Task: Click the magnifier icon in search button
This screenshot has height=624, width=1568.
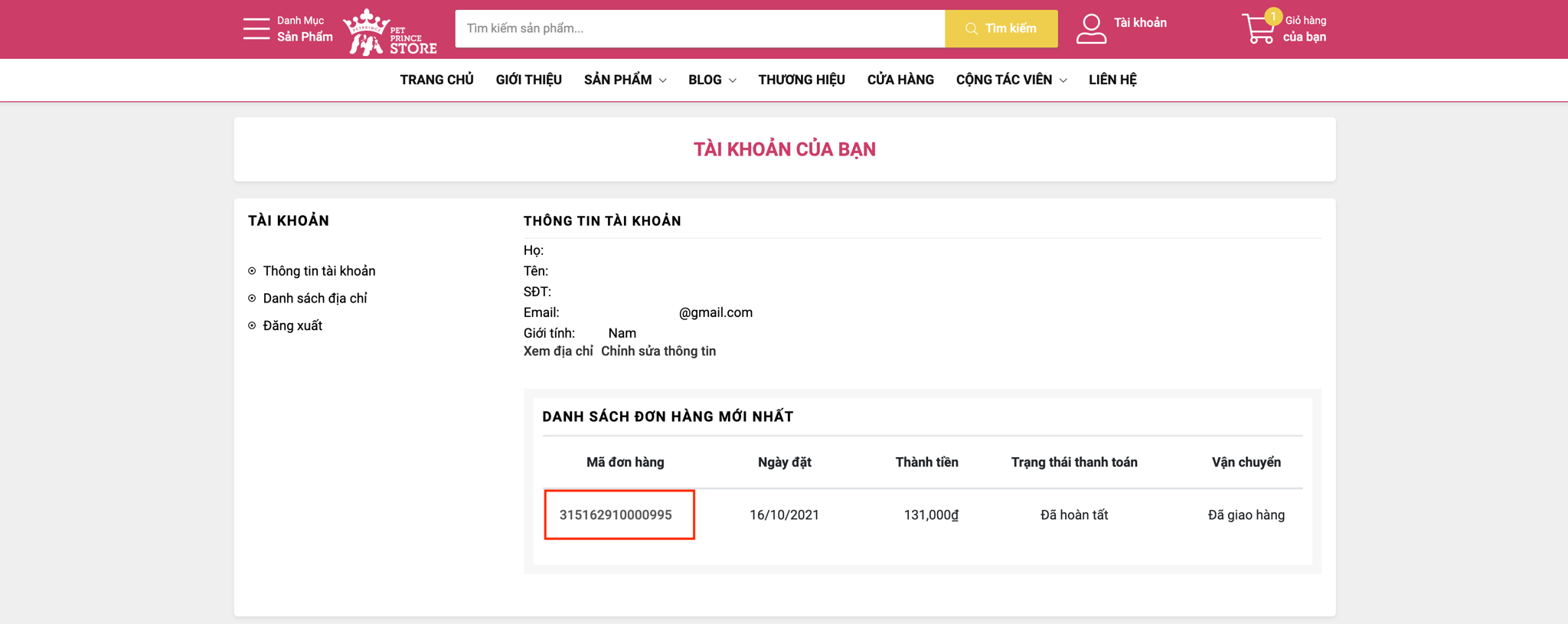Action: tap(972, 29)
